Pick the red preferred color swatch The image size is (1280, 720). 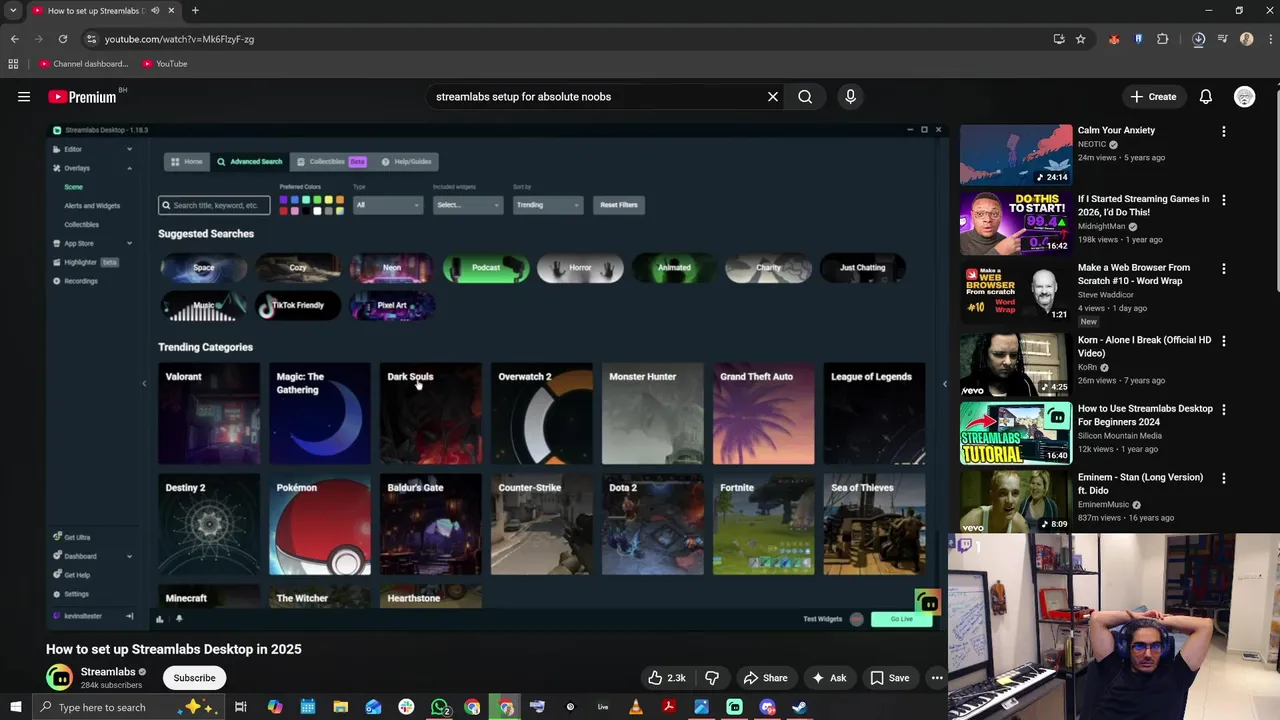click(283, 211)
